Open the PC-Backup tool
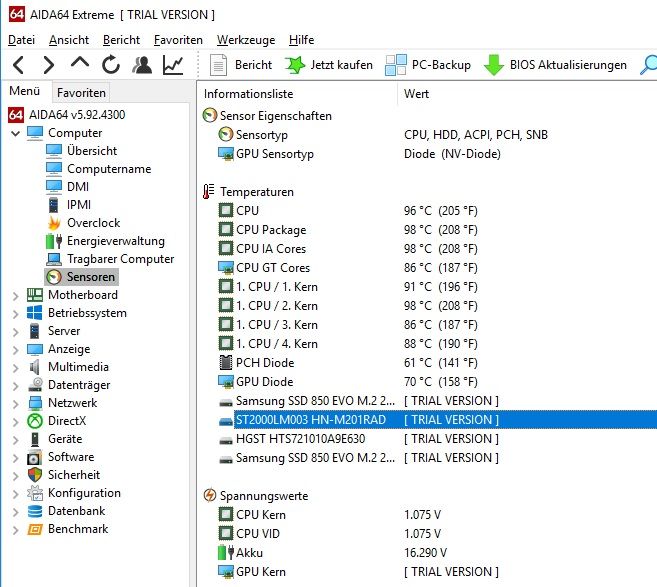 [428, 65]
